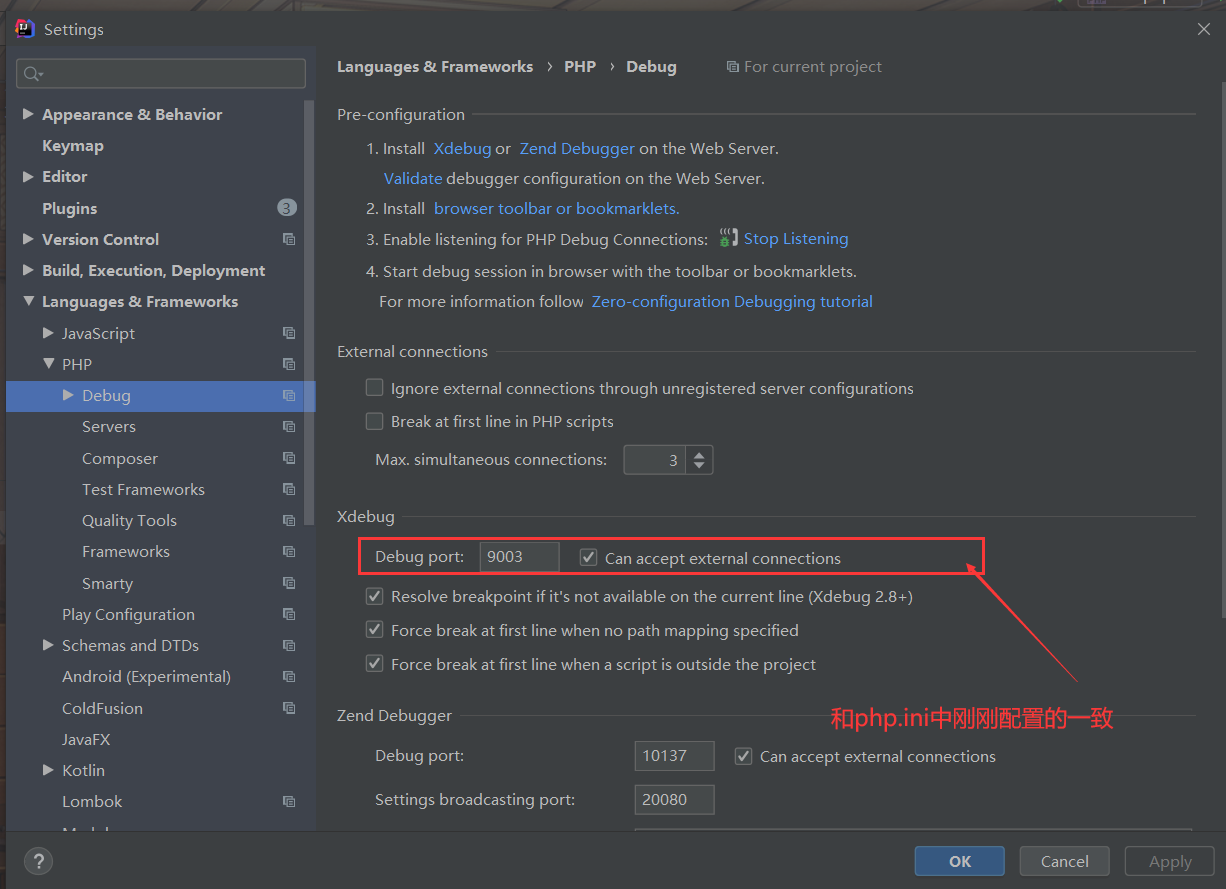Click Languages & Frameworks in breadcrumb

point(435,67)
